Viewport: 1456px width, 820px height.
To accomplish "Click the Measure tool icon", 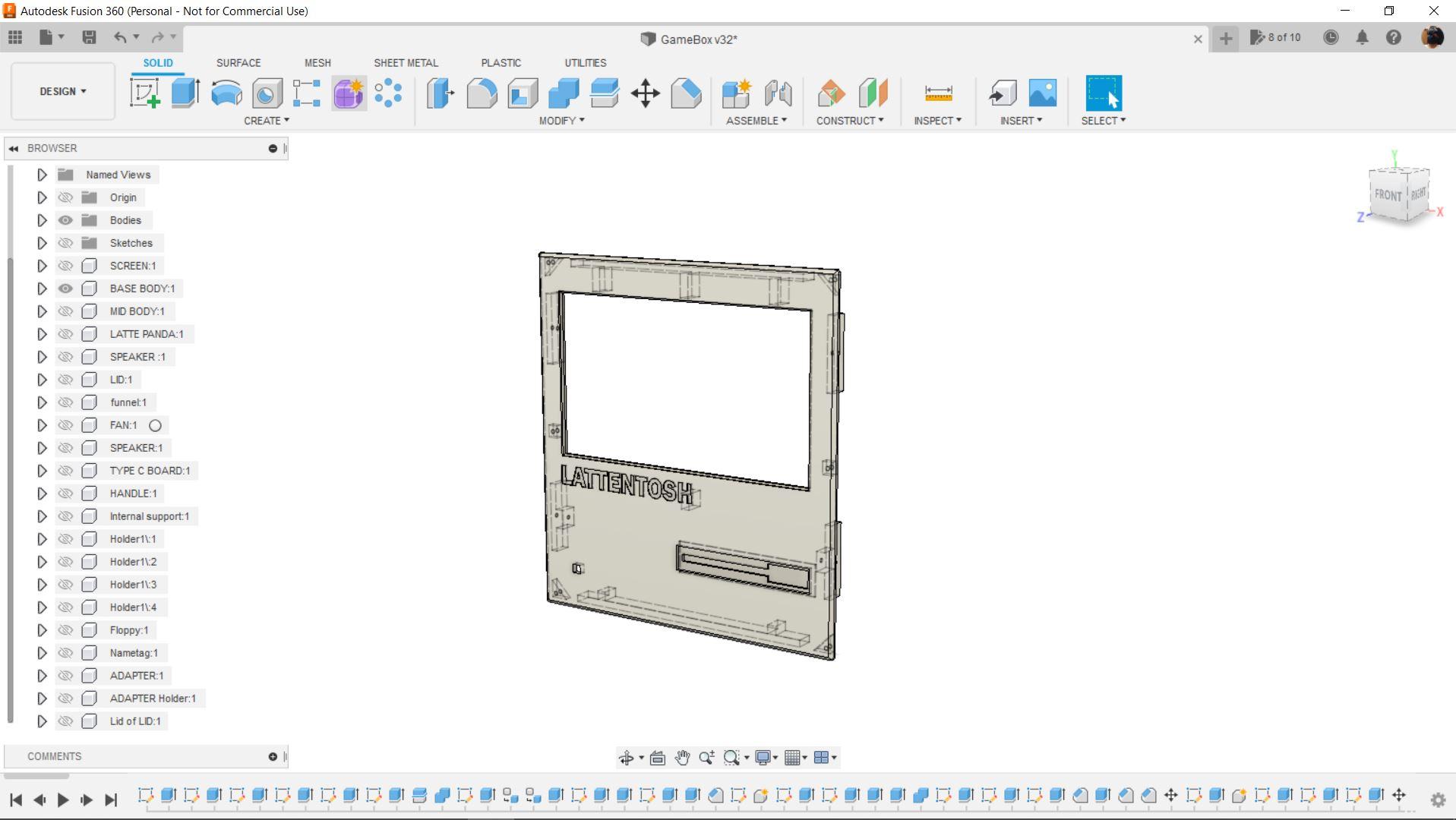I will pyautogui.click(x=938, y=93).
